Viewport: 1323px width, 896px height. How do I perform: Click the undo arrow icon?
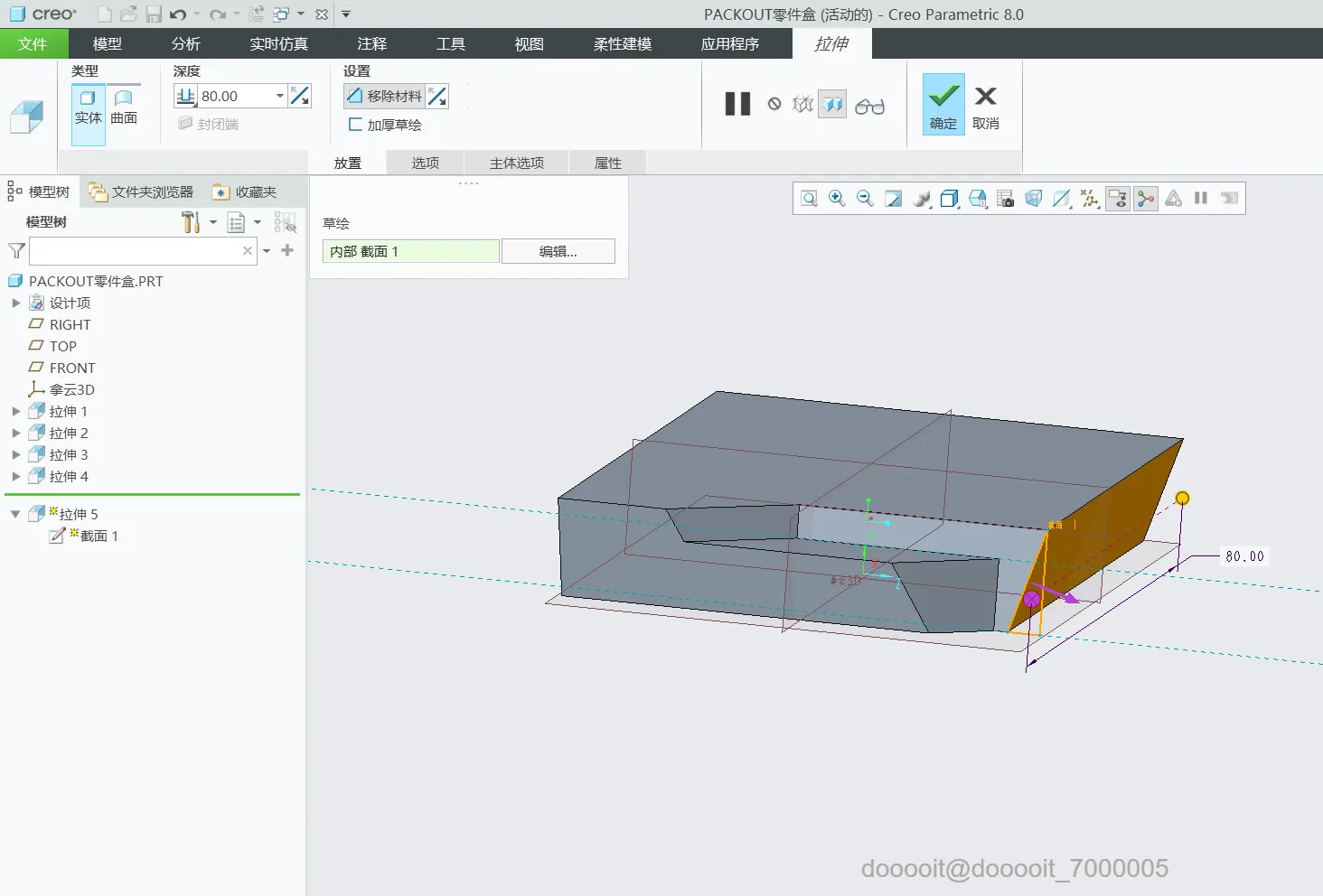point(177,14)
